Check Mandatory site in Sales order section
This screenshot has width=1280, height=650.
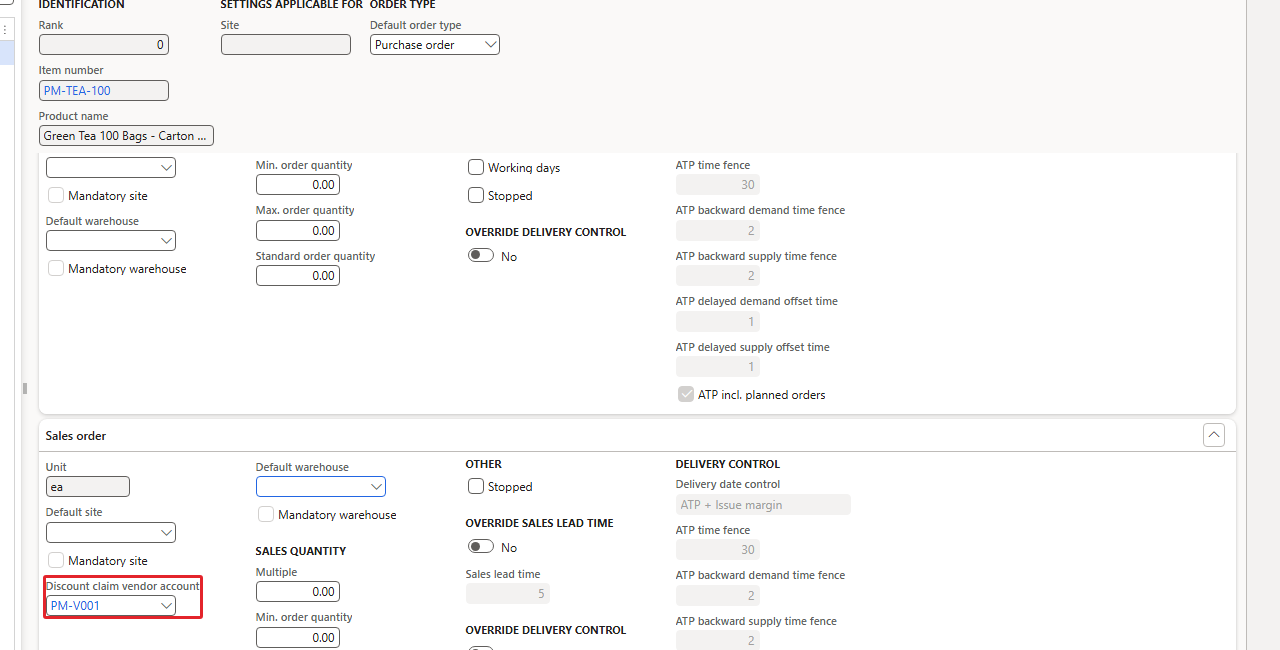(56, 560)
